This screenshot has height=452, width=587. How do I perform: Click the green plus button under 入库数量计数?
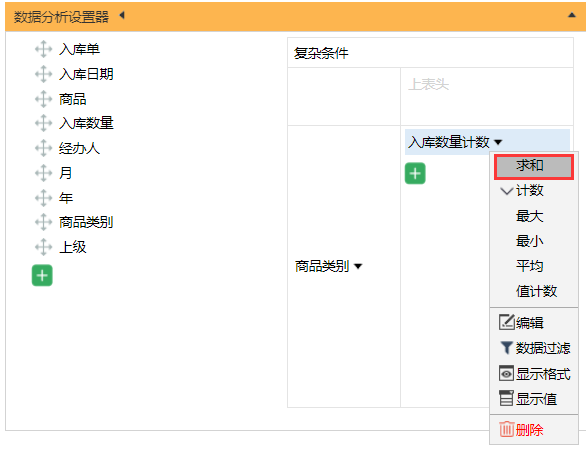(415, 173)
